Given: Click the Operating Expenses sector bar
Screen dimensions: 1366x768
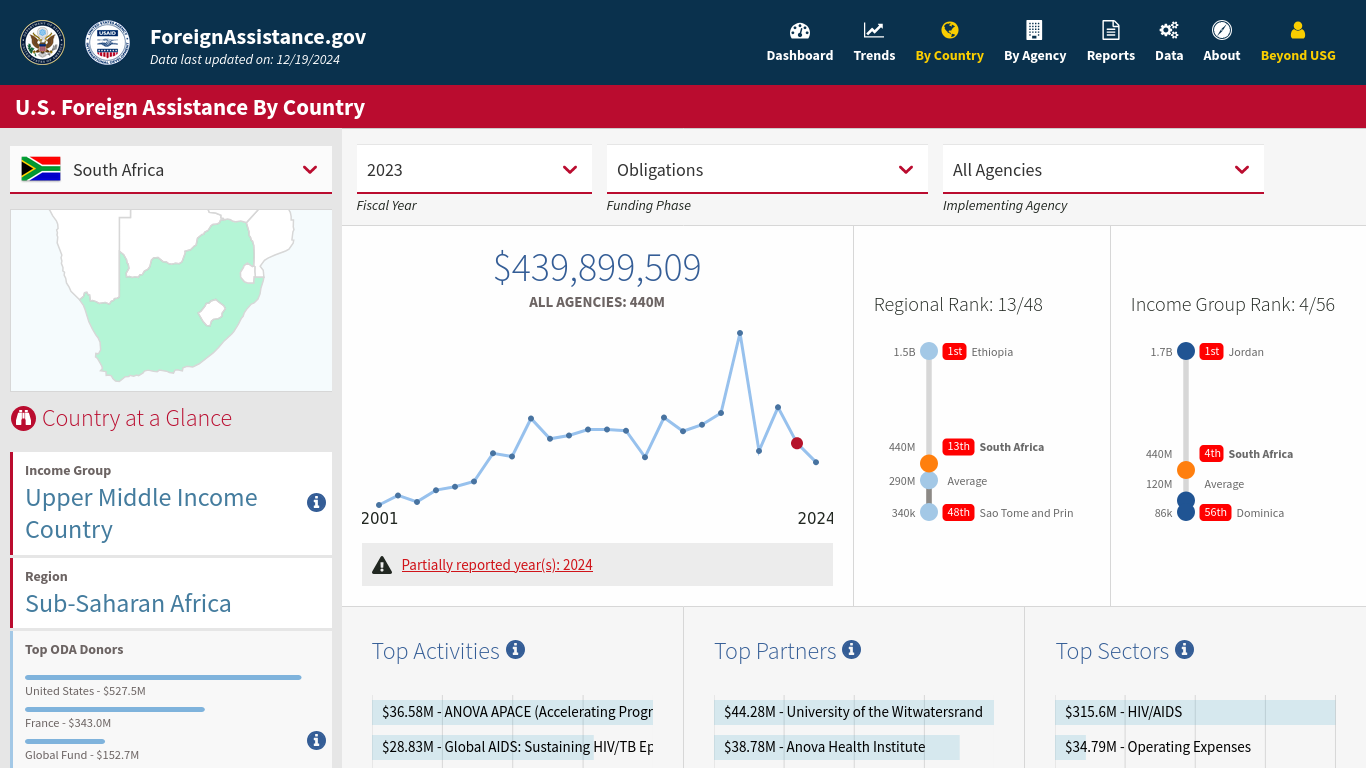Looking at the screenshot, I should coord(1071,747).
